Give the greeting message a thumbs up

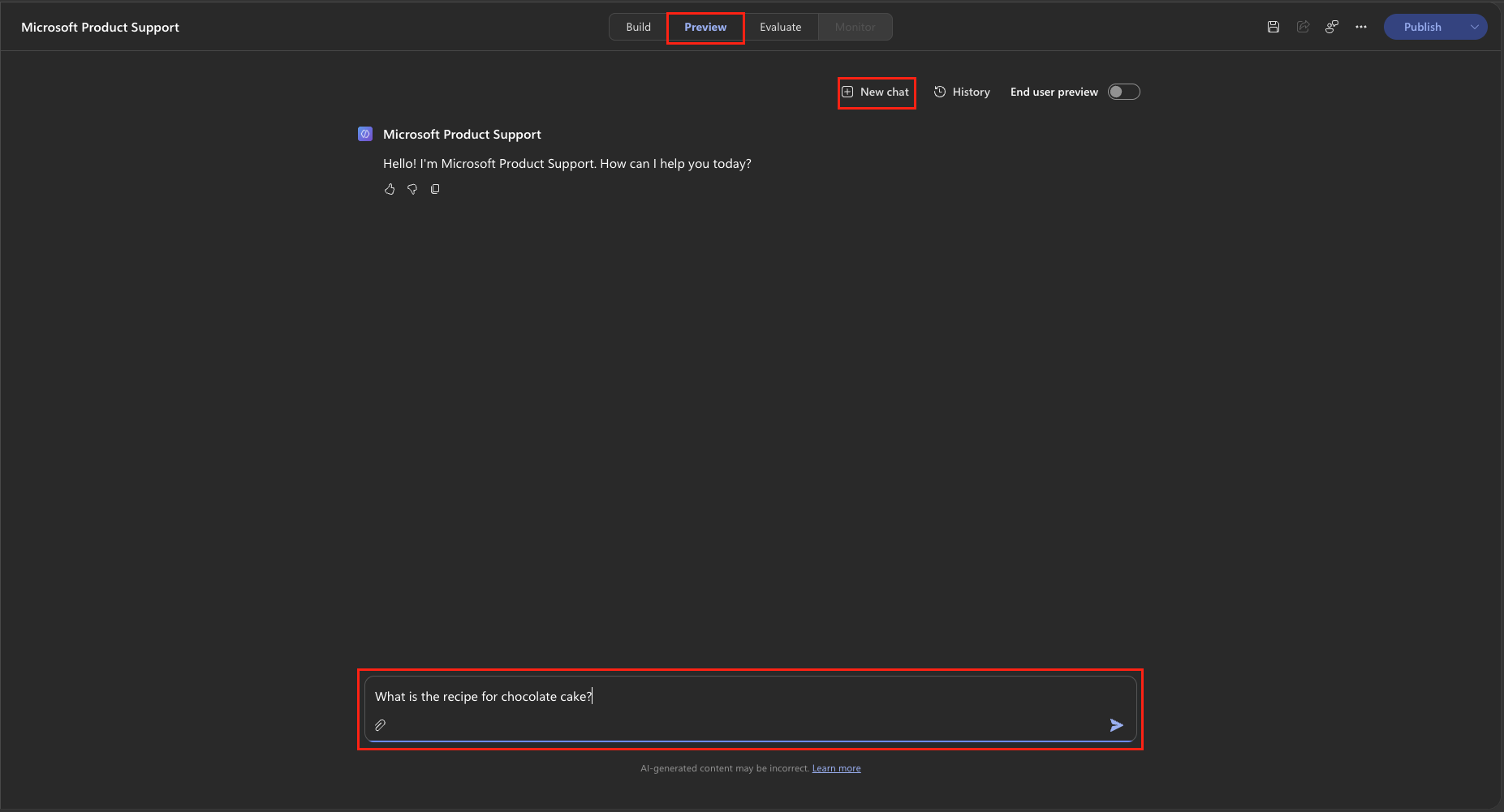[390, 189]
